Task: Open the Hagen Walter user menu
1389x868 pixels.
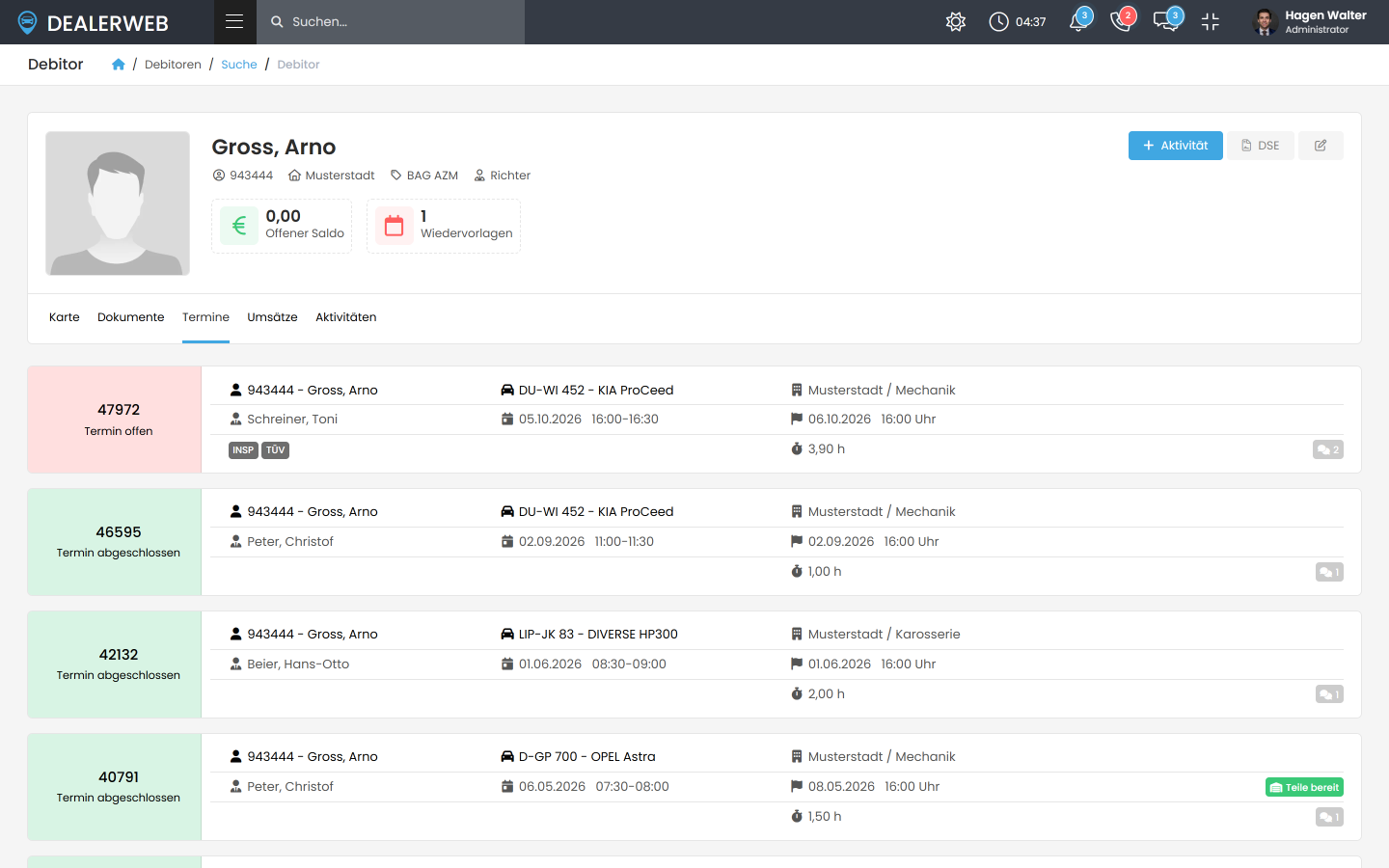Action: [x=1310, y=21]
